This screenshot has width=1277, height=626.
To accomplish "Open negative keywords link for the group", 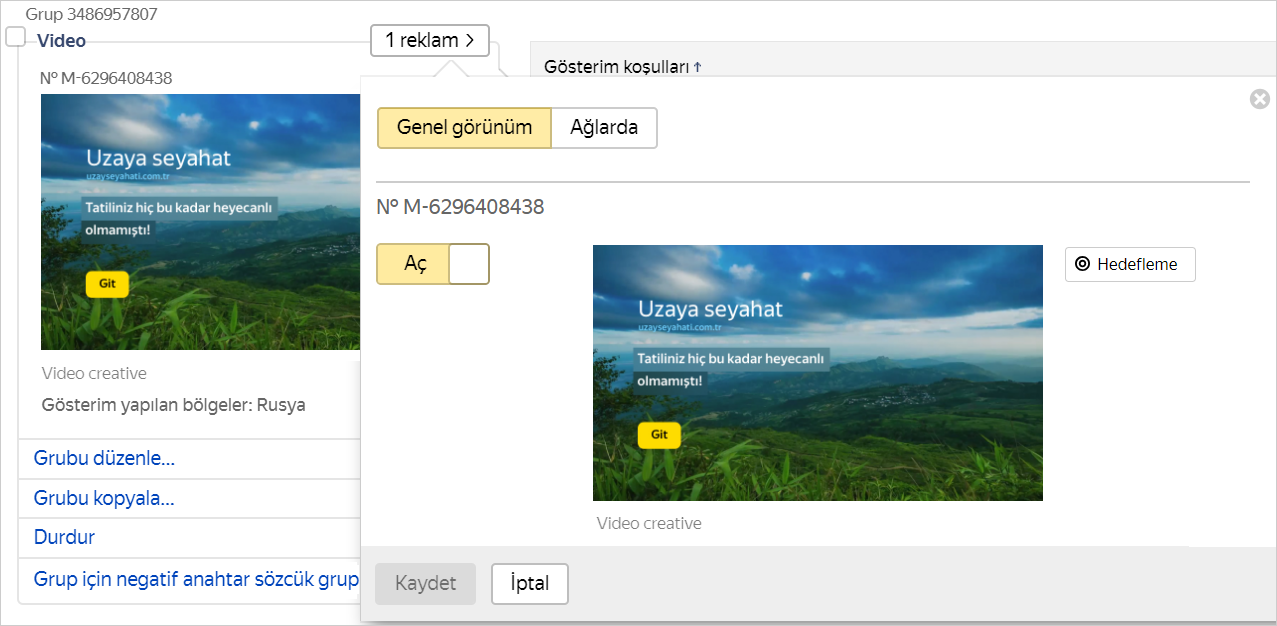I will 196,578.
